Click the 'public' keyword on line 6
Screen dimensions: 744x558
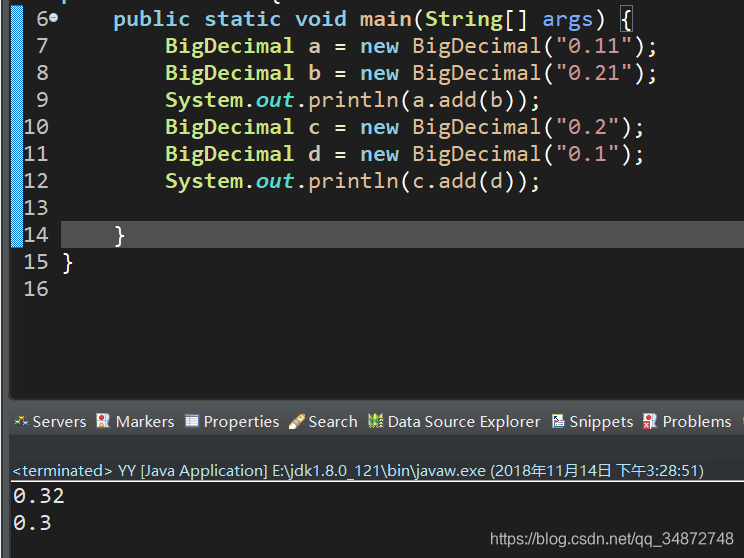[x=151, y=20]
